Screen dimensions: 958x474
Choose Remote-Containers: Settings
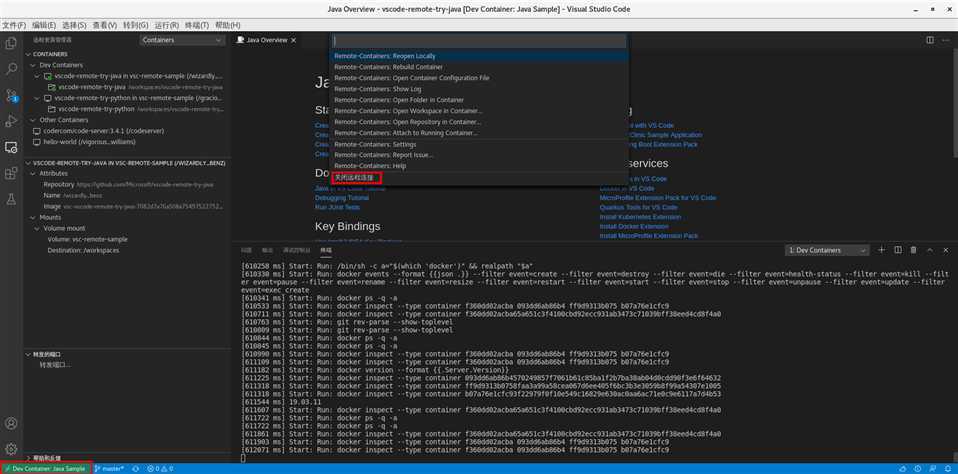point(480,144)
